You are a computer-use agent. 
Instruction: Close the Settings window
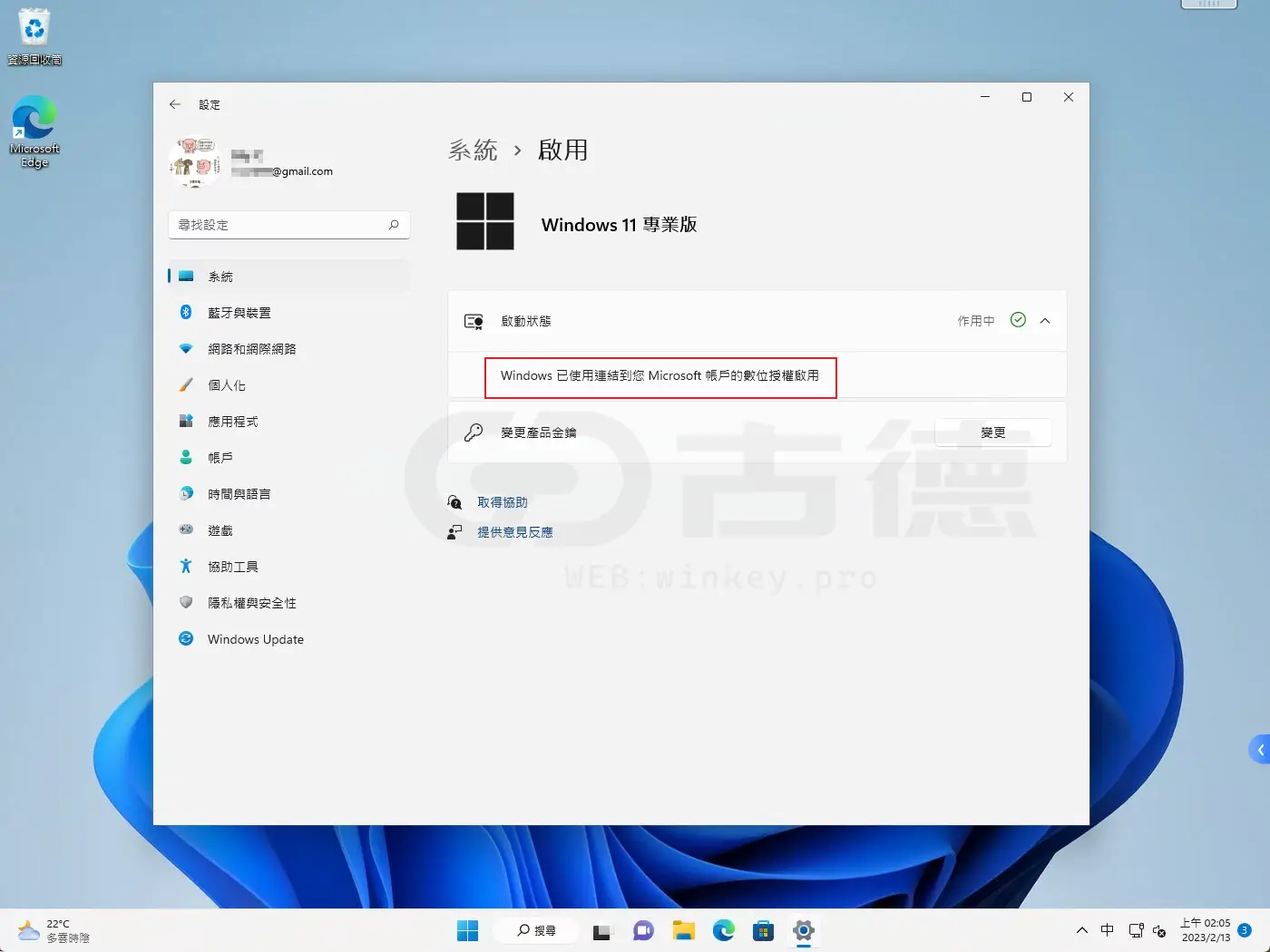click(x=1069, y=97)
